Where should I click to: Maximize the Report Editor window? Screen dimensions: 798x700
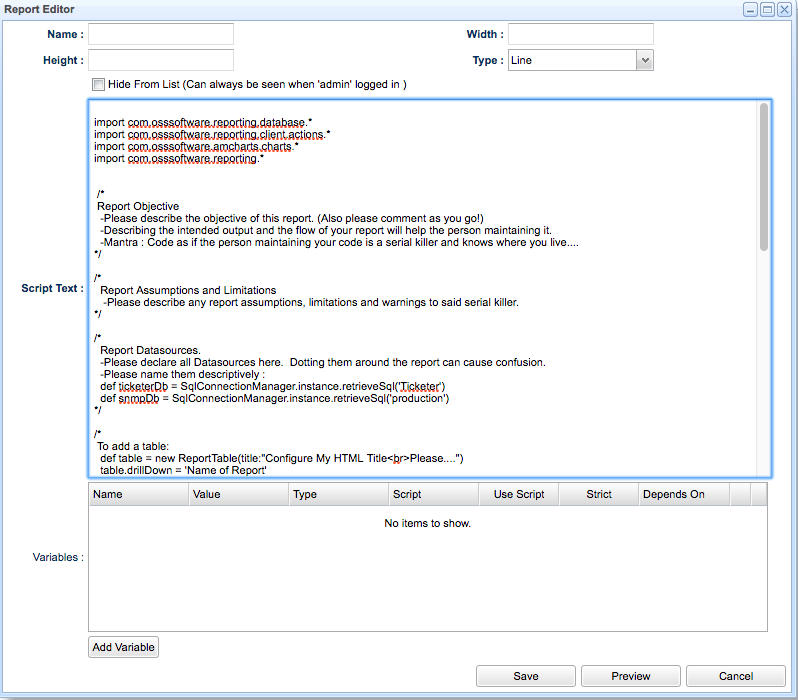(x=767, y=9)
